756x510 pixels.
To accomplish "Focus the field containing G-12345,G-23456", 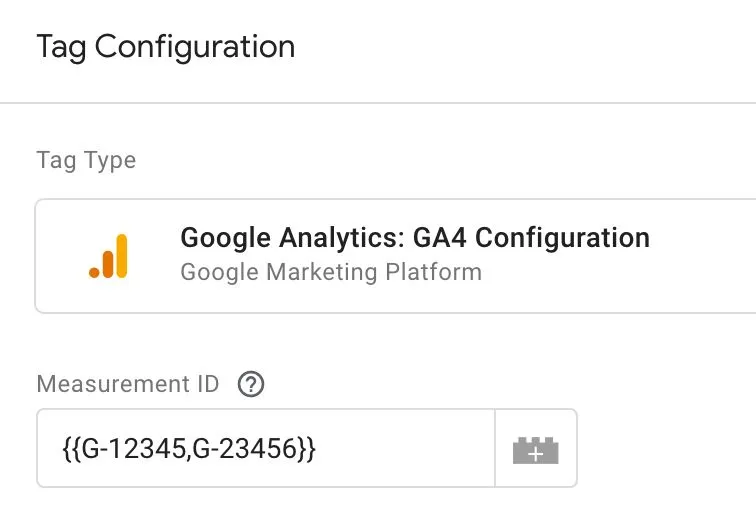I will point(266,449).
